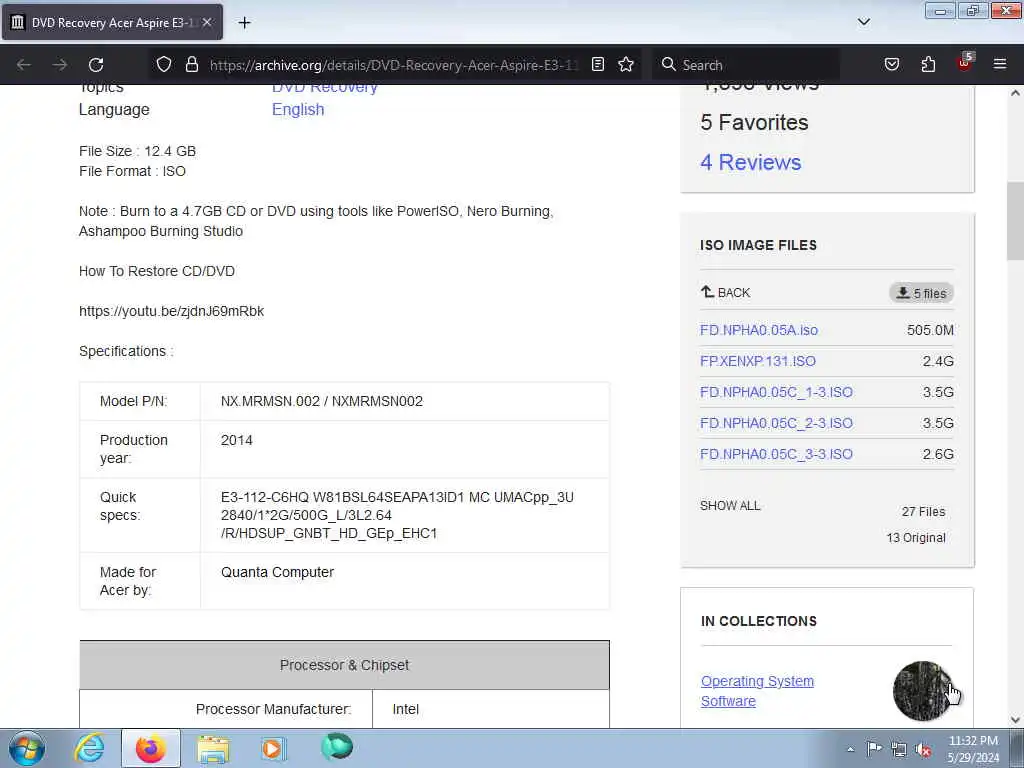Click the scrollbar down arrow
The image size is (1024, 768).
[x=1015, y=720]
